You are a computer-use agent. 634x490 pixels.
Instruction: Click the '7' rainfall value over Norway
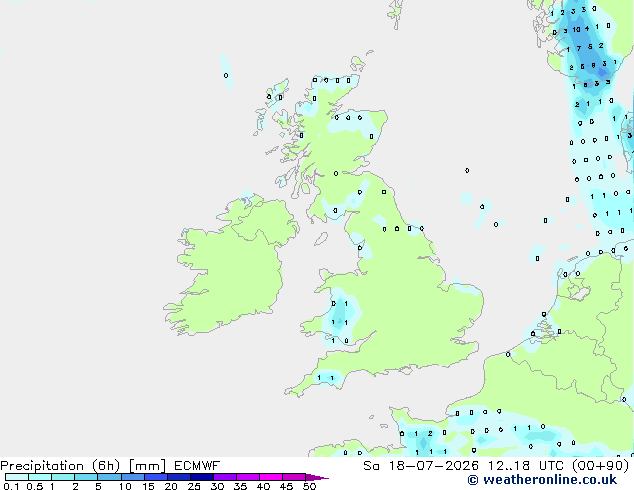click(579, 49)
